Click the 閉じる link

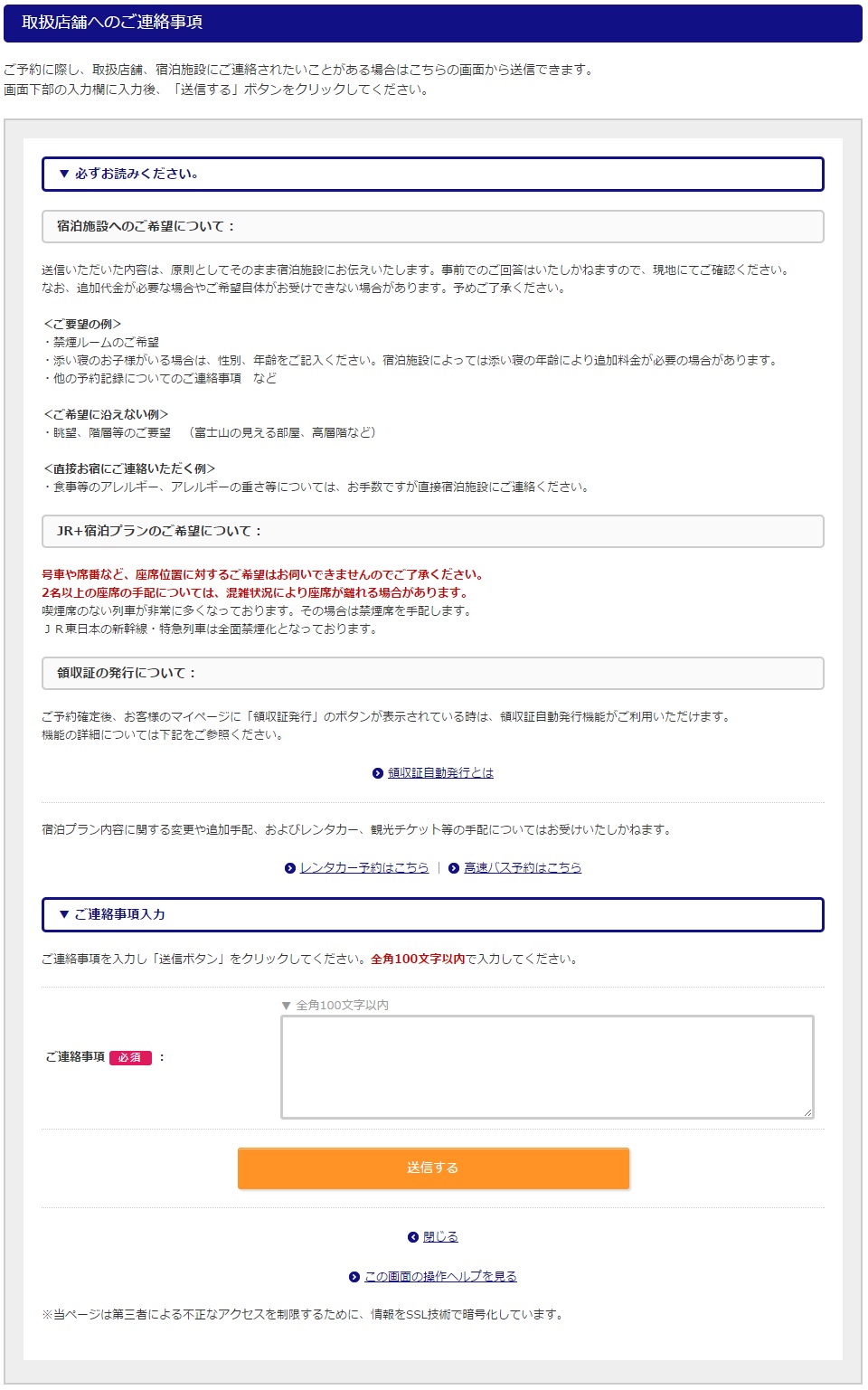click(x=440, y=1237)
